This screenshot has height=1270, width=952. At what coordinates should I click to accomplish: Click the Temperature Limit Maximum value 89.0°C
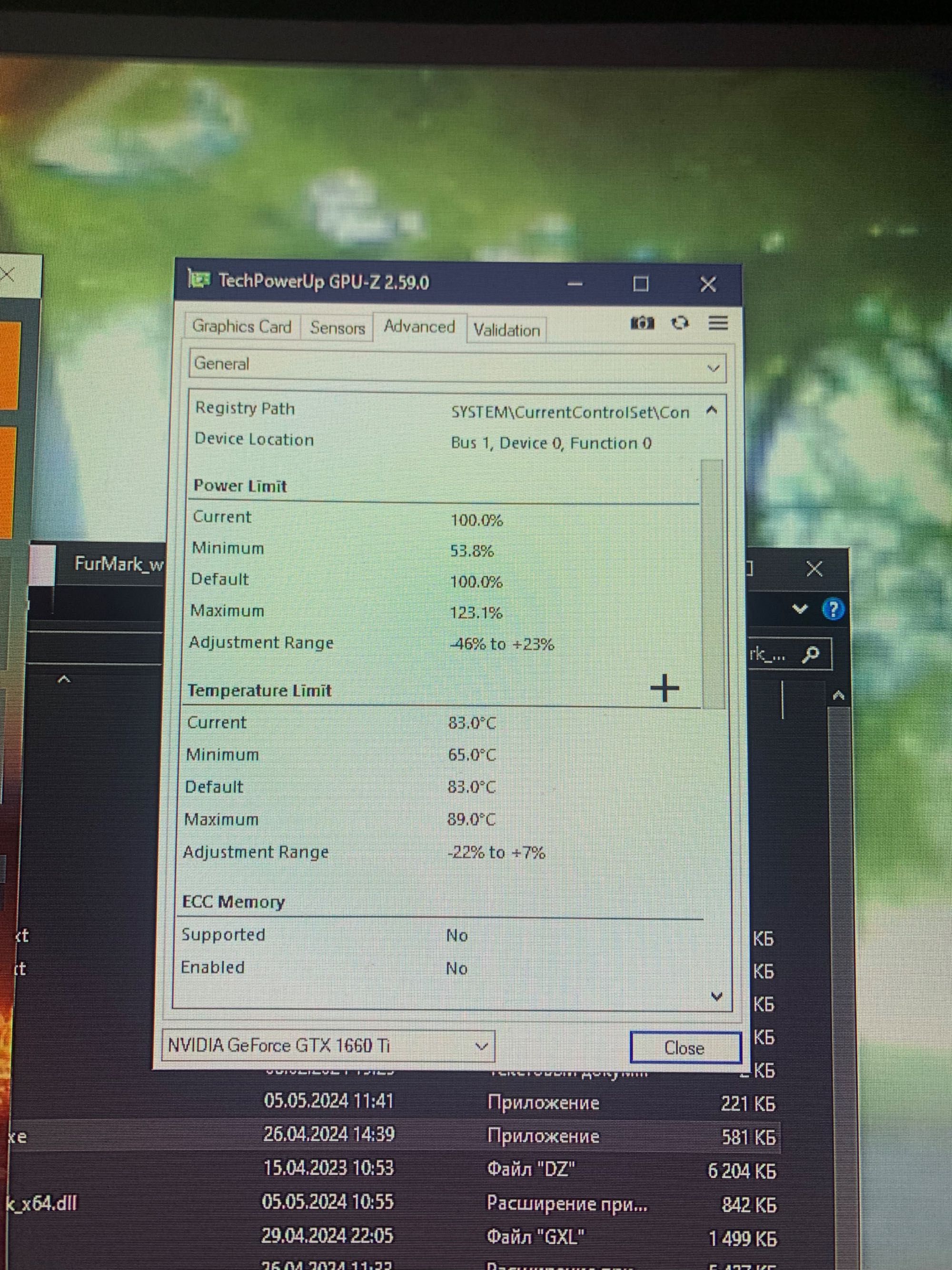(x=471, y=820)
